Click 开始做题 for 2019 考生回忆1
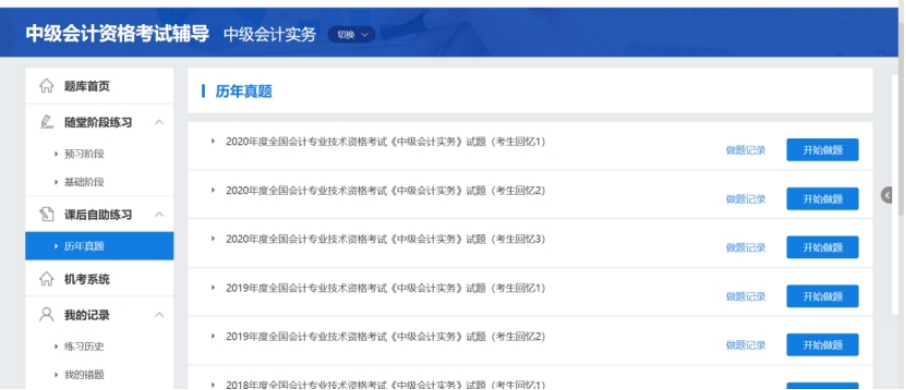Image resolution: width=906 pixels, height=390 pixels. pyautogui.click(x=822, y=296)
